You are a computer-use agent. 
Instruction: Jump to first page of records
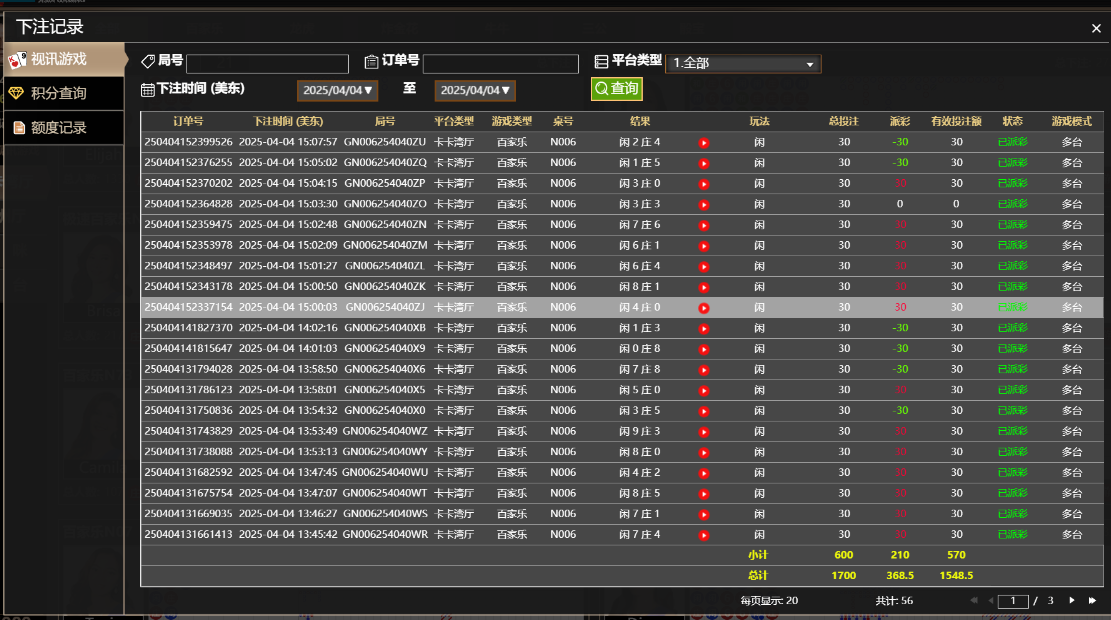coord(973,601)
